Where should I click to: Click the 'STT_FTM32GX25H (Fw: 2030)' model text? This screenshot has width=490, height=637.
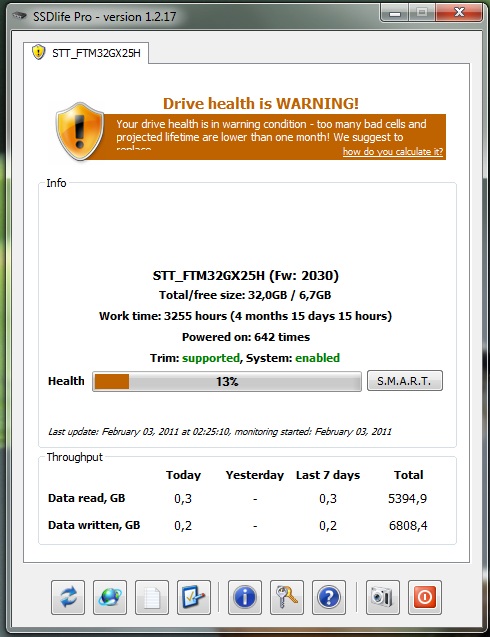[245, 276]
